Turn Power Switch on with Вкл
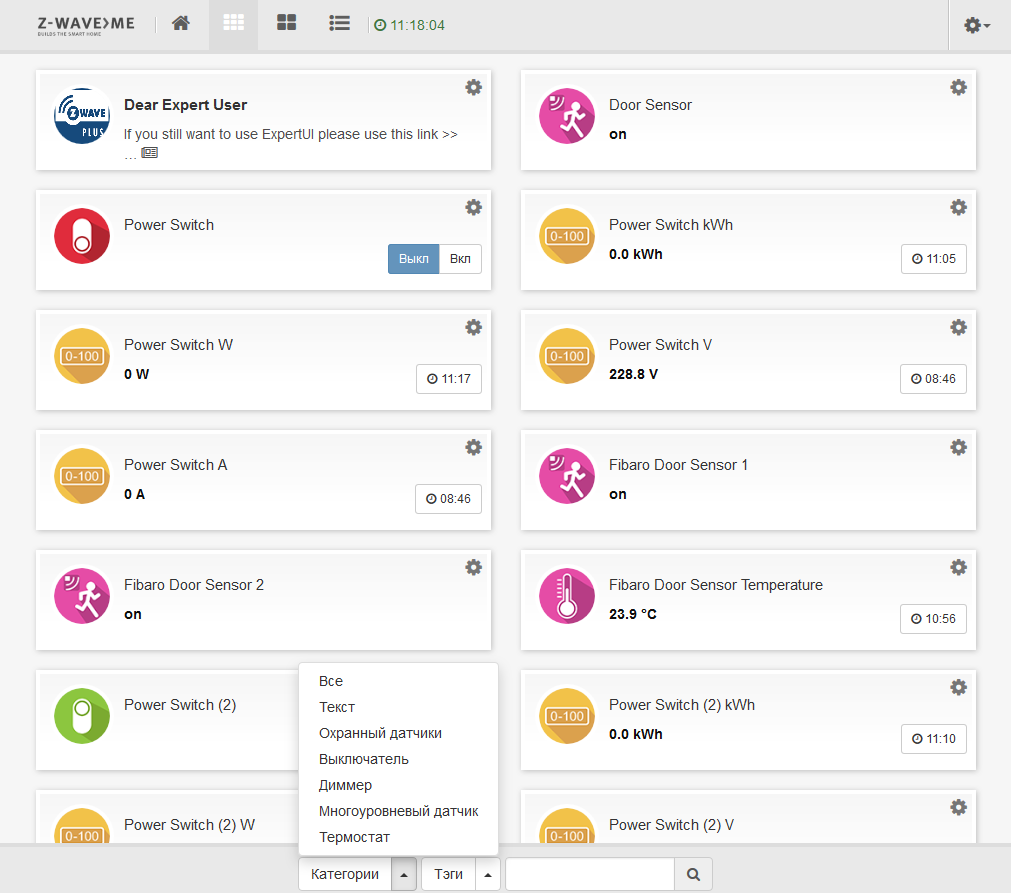 460,259
